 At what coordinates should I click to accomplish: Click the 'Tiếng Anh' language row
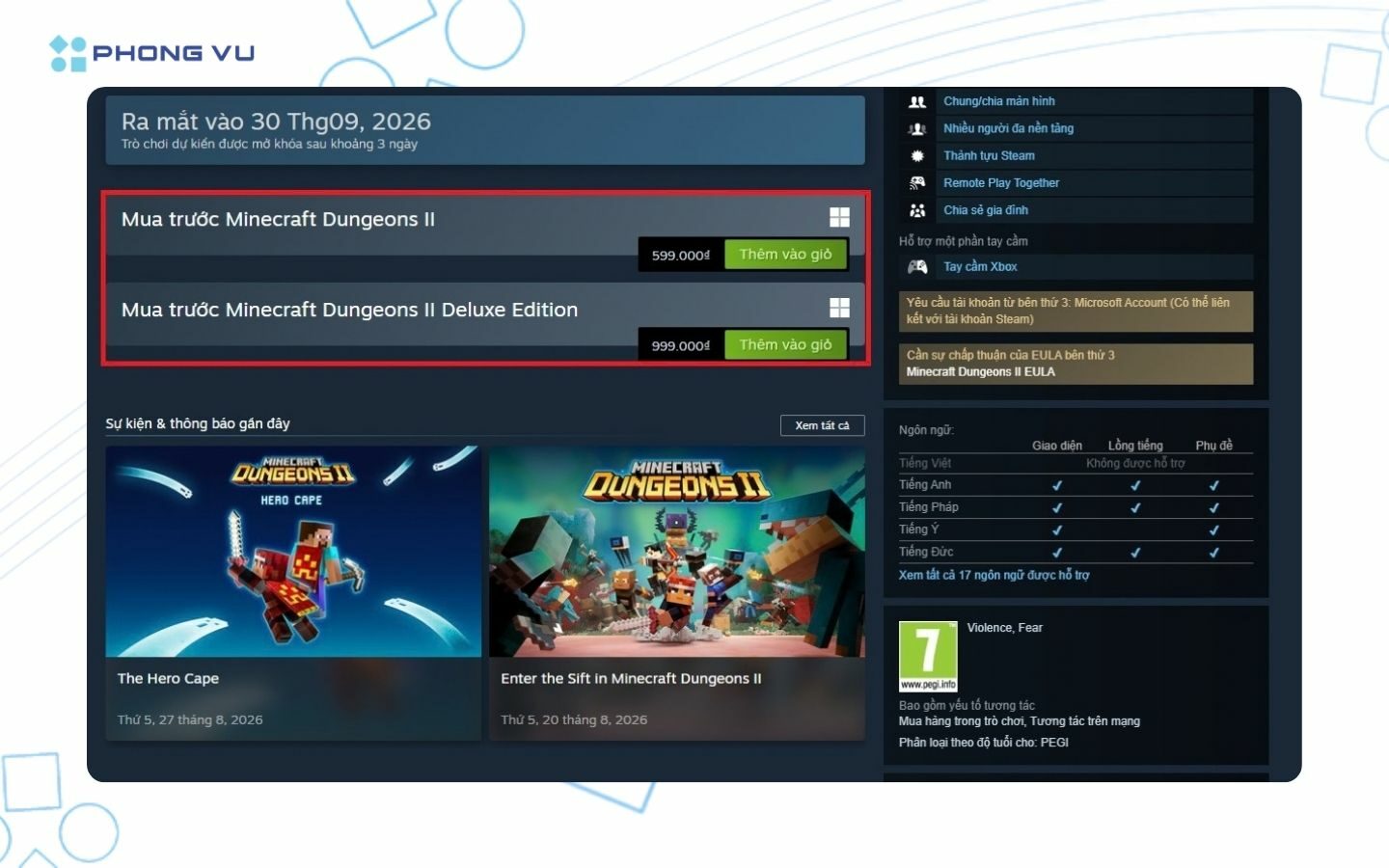coord(1076,485)
